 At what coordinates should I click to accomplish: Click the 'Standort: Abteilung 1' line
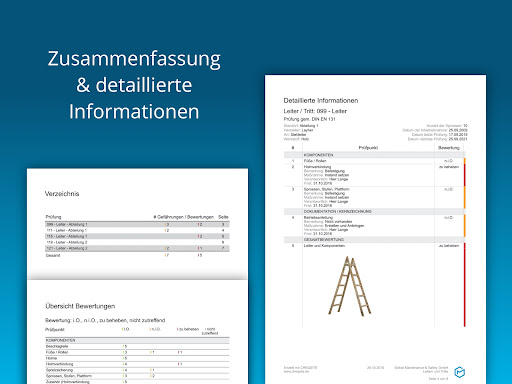point(301,126)
